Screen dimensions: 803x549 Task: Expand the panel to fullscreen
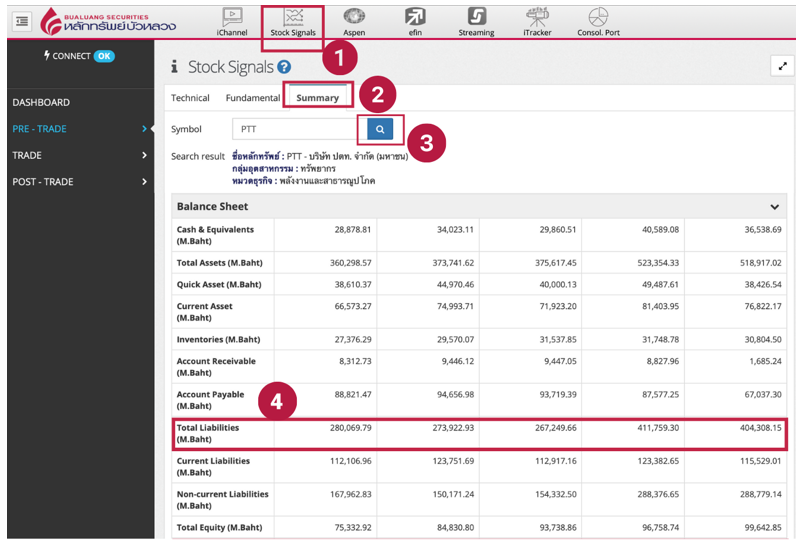783,66
